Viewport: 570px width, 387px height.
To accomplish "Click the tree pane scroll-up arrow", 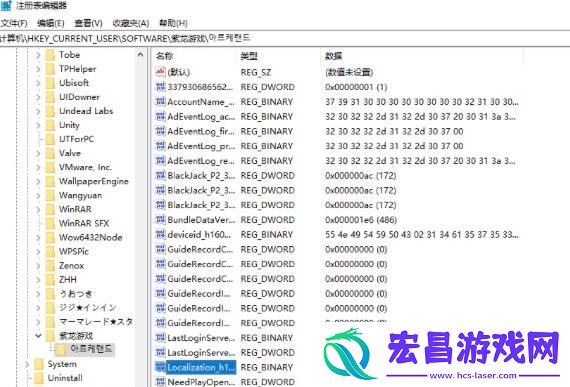I will click(140, 55).
